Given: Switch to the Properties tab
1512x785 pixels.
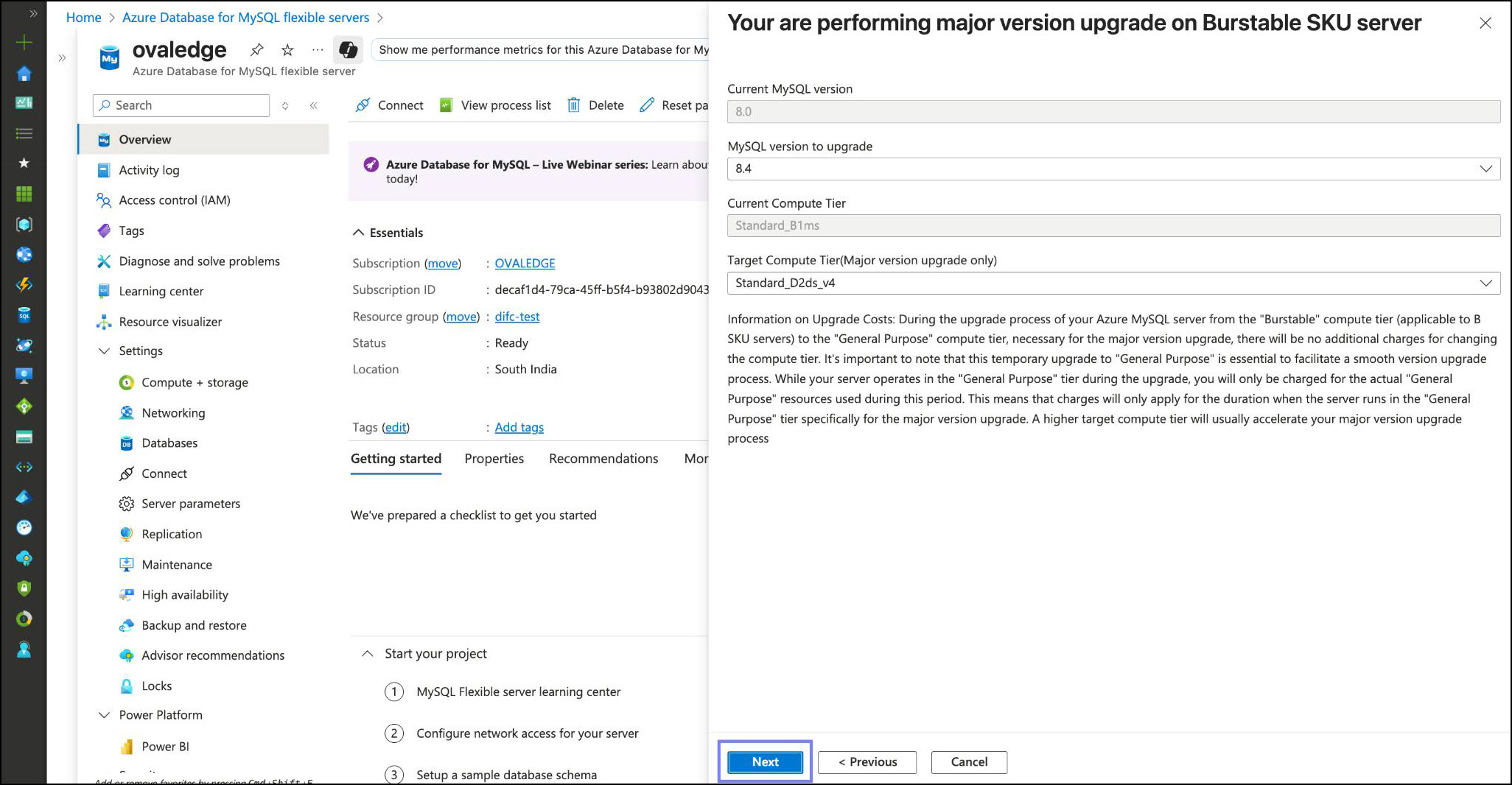Looking at the screenshot, I should 494,459.
